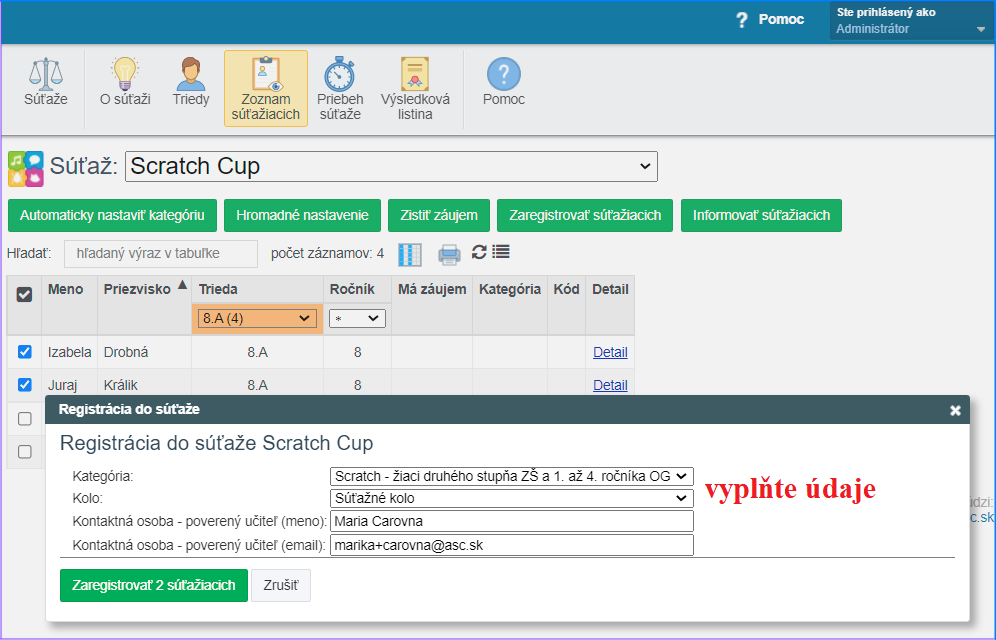
Task: Click the Zrušiť button
Action: pyautogui.click(x=281, y=585)
